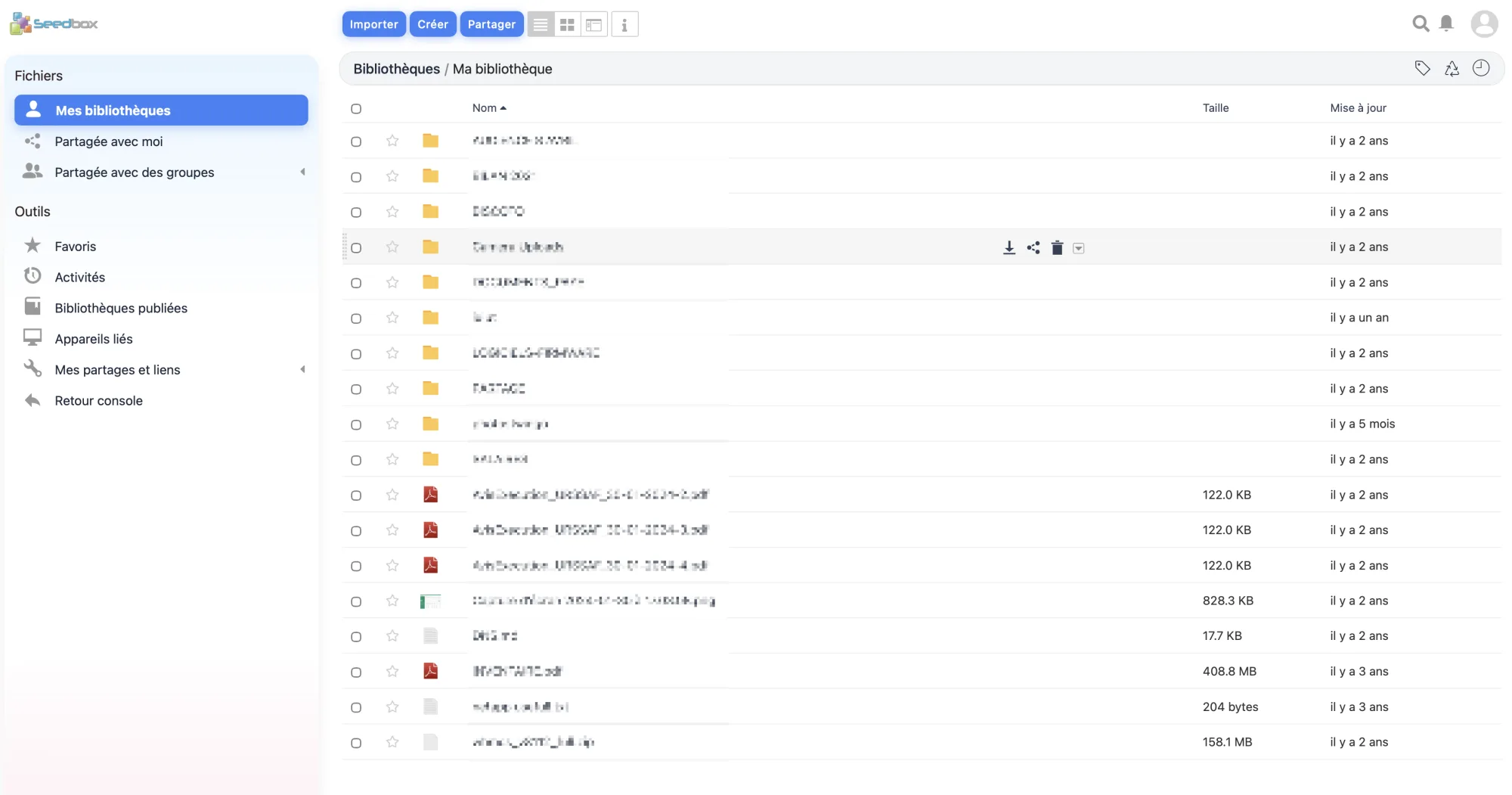Star the 828.3 KB image file
Screen dimensions: 1512x795
click(x=392, y=601)
